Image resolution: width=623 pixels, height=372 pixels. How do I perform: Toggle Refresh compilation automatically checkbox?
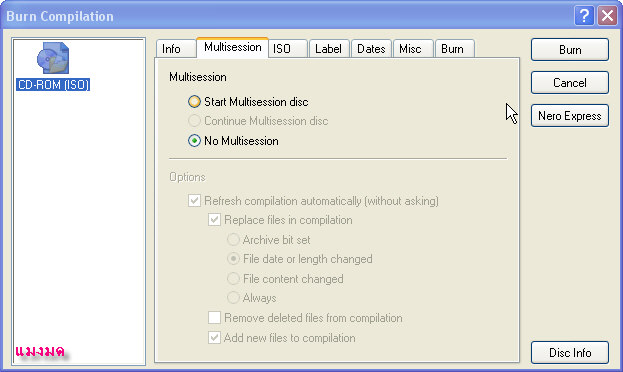pyautogui.click(x=194, y=201)
